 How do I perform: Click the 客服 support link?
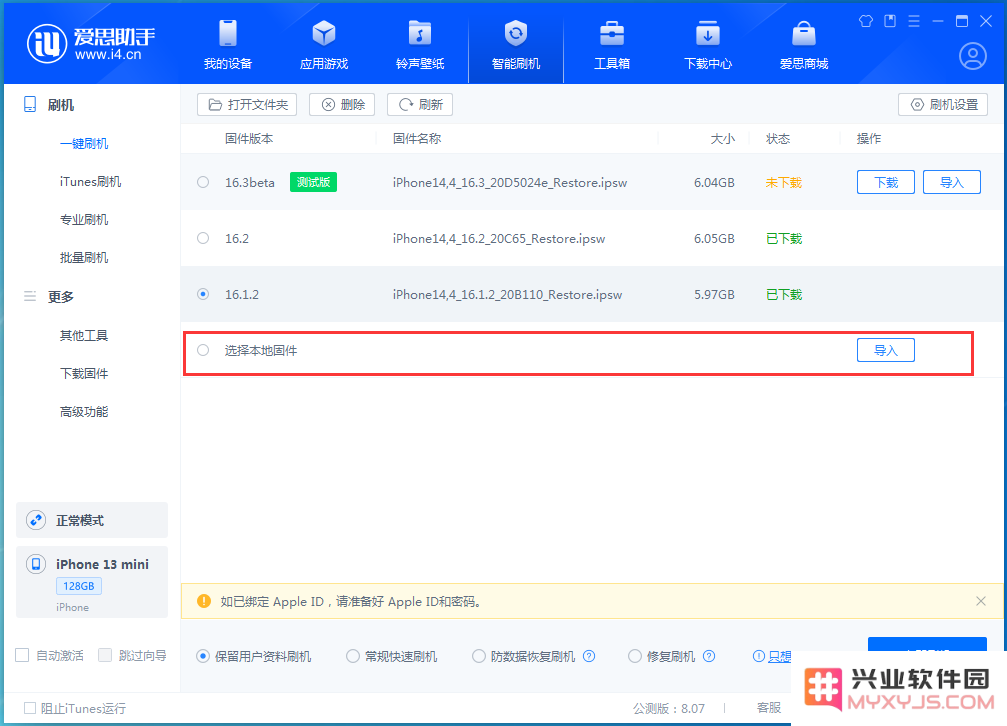click(x=769, y=708)
